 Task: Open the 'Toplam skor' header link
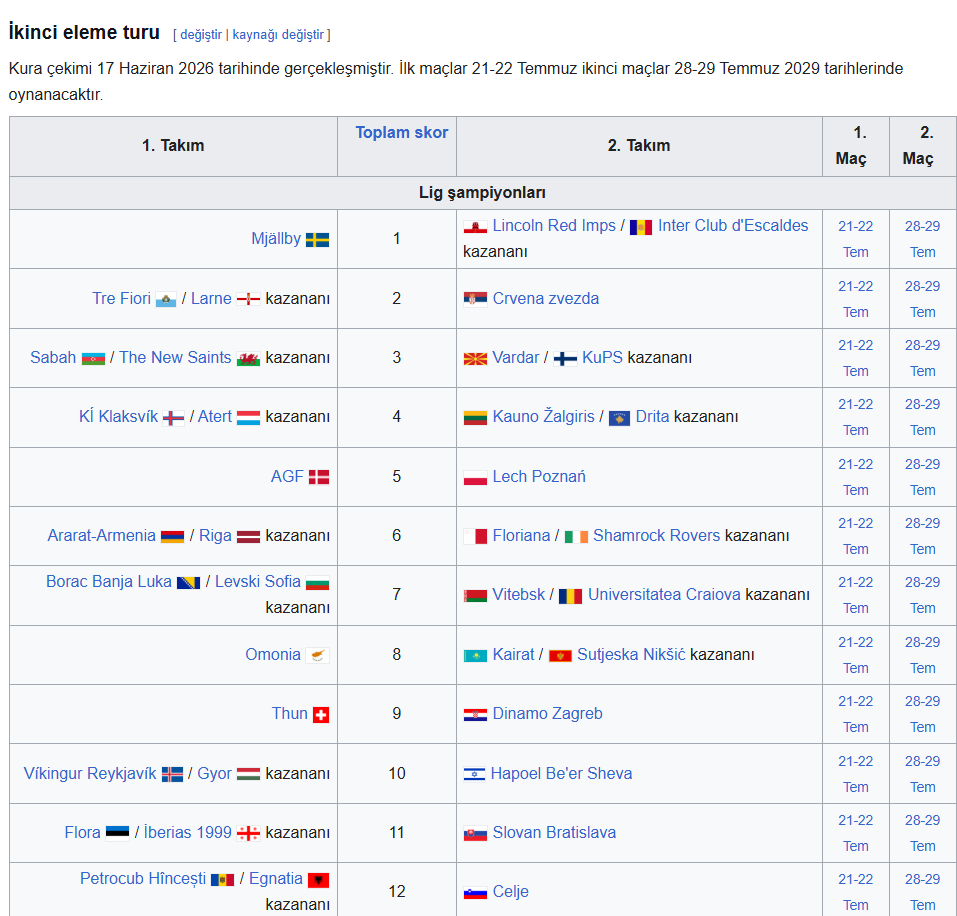tap(402, 132)
